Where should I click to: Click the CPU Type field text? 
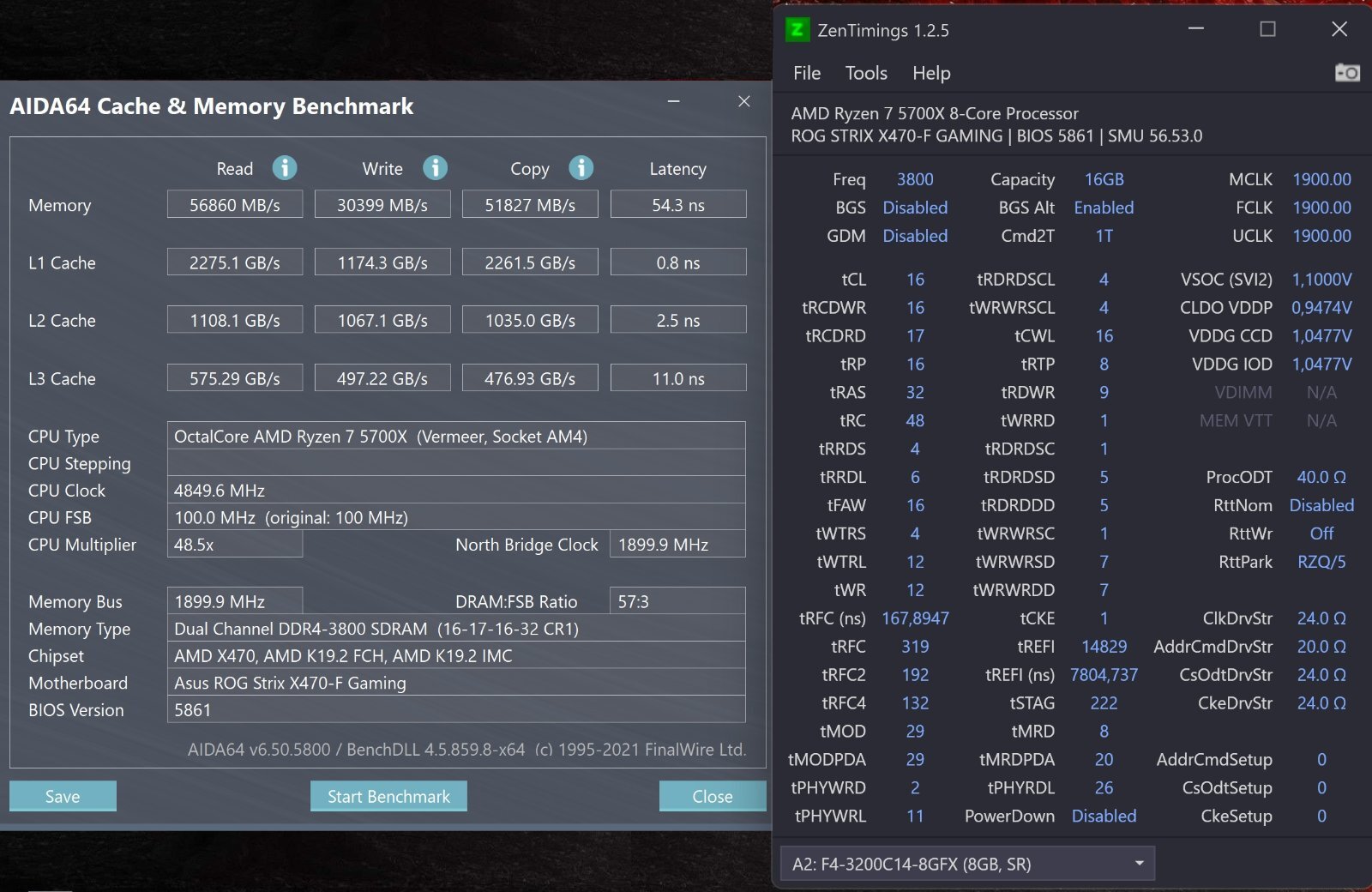tap(456, 436)
